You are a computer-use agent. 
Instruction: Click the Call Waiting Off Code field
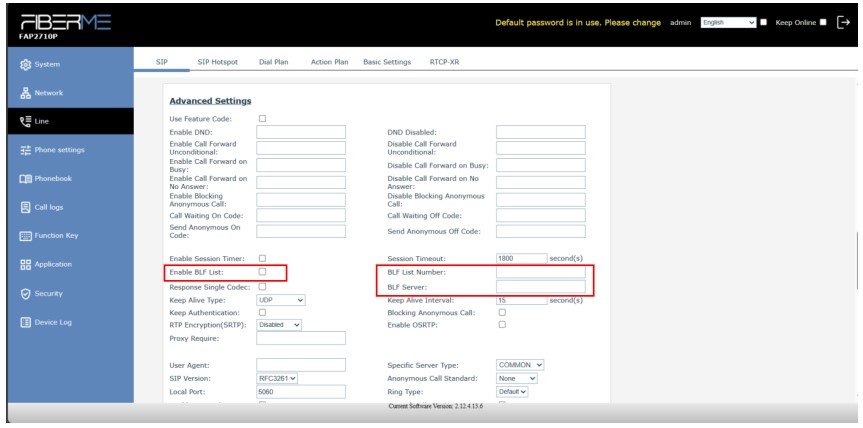540,216
